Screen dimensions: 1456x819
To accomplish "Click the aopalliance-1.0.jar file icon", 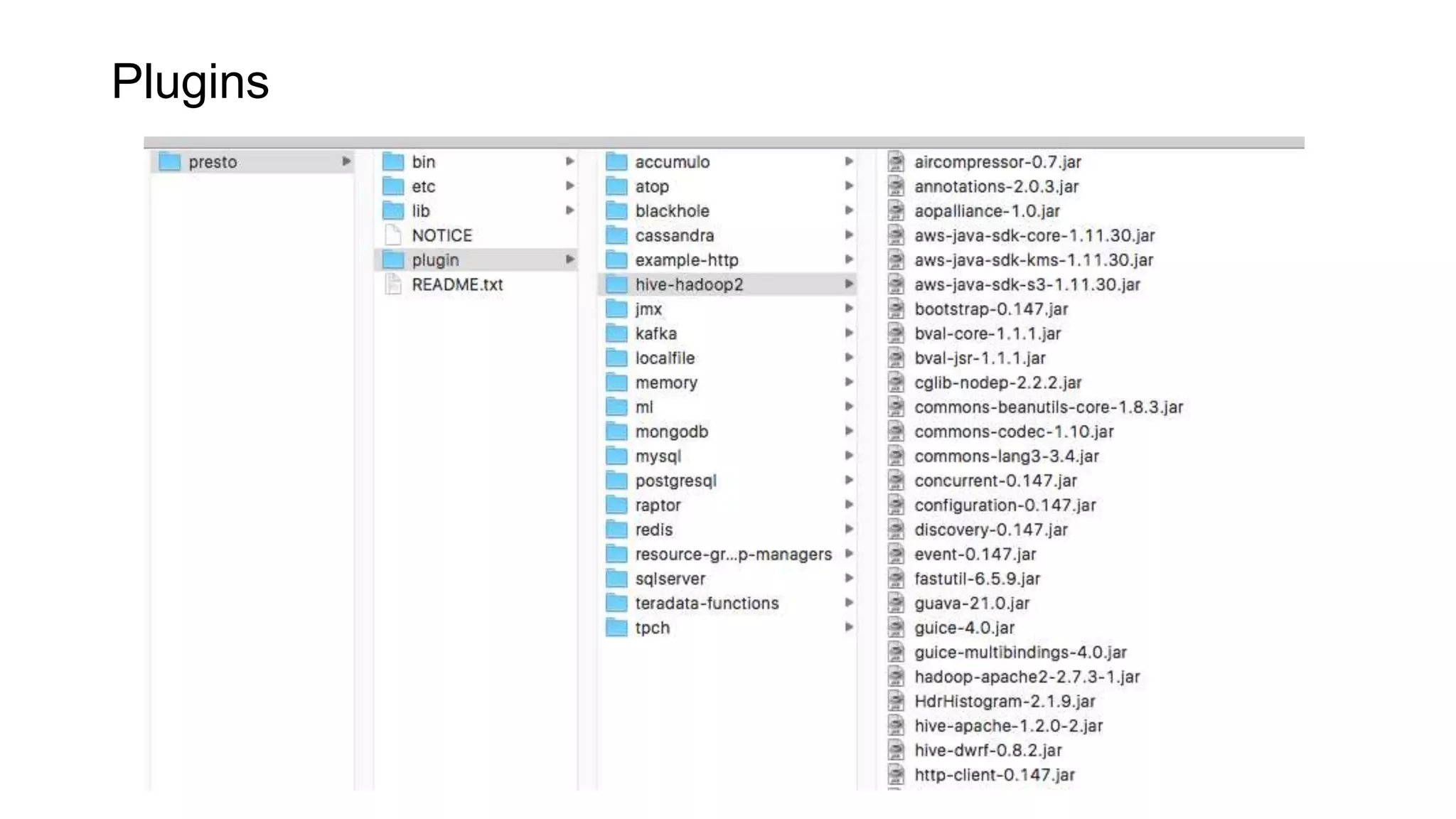I will click(x=896, y=211).
